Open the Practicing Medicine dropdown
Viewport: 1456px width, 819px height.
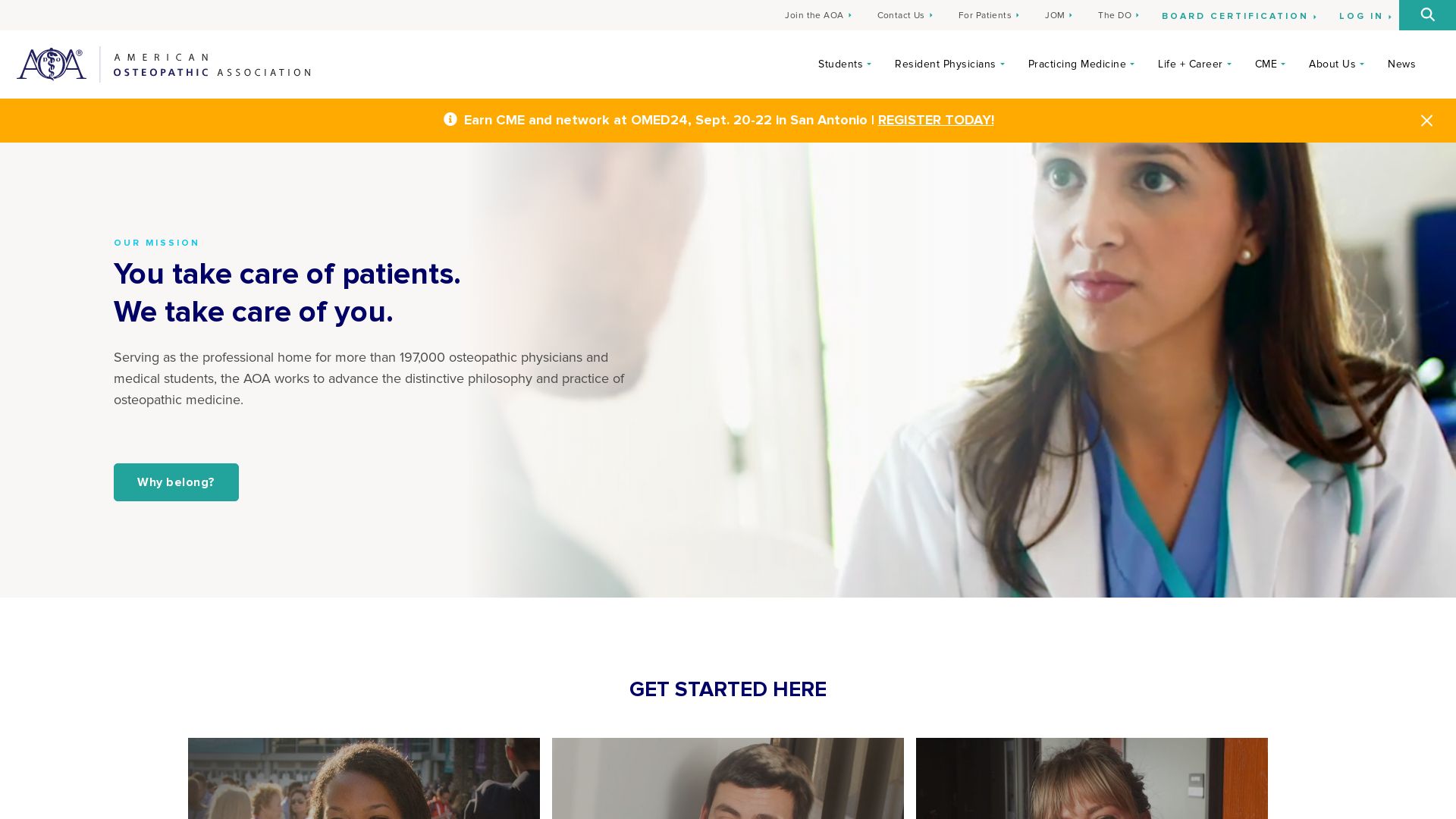pos(1081,64)
